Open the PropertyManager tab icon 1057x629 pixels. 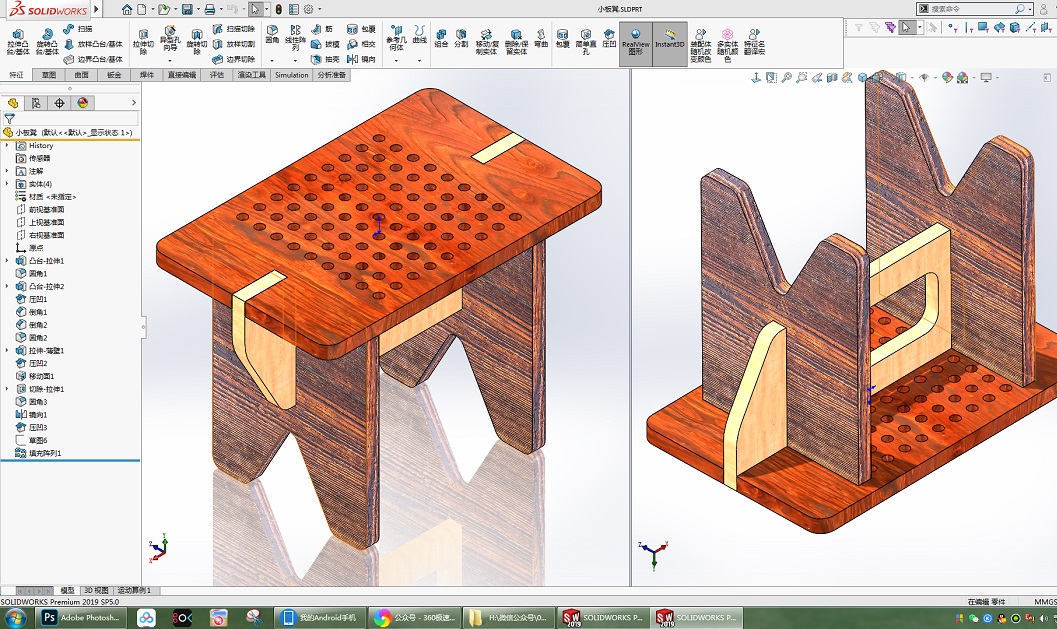[x=36, y=103]
